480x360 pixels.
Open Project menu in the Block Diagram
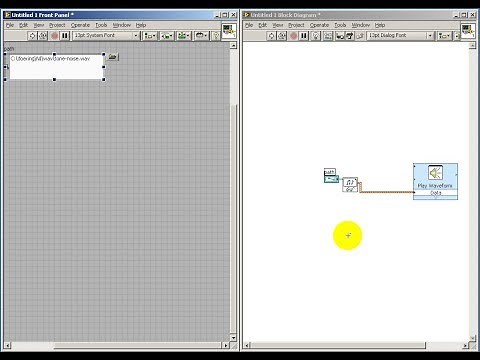(x=296, y=25)
